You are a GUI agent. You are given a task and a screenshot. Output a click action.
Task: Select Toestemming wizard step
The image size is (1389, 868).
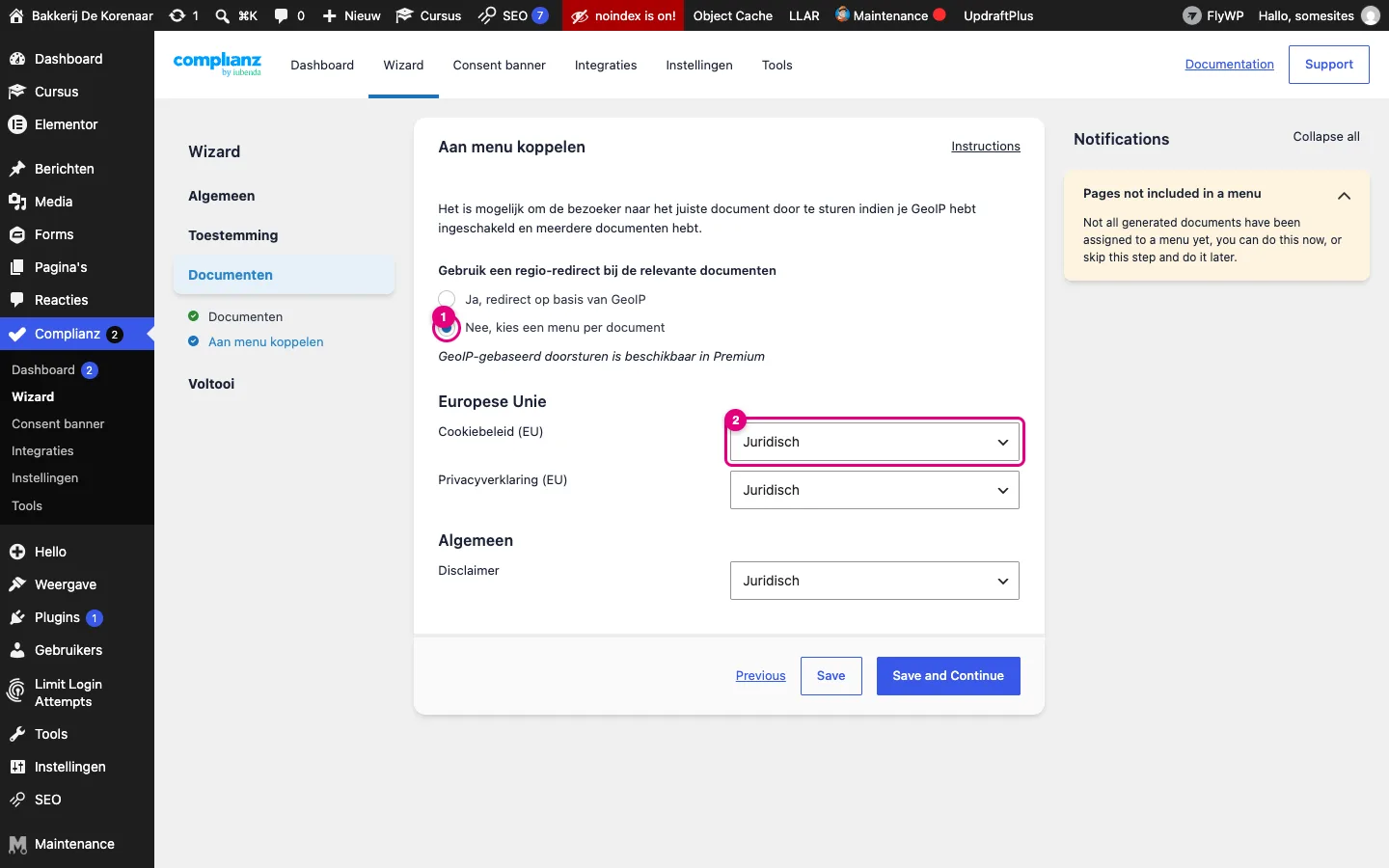[232, 235]
